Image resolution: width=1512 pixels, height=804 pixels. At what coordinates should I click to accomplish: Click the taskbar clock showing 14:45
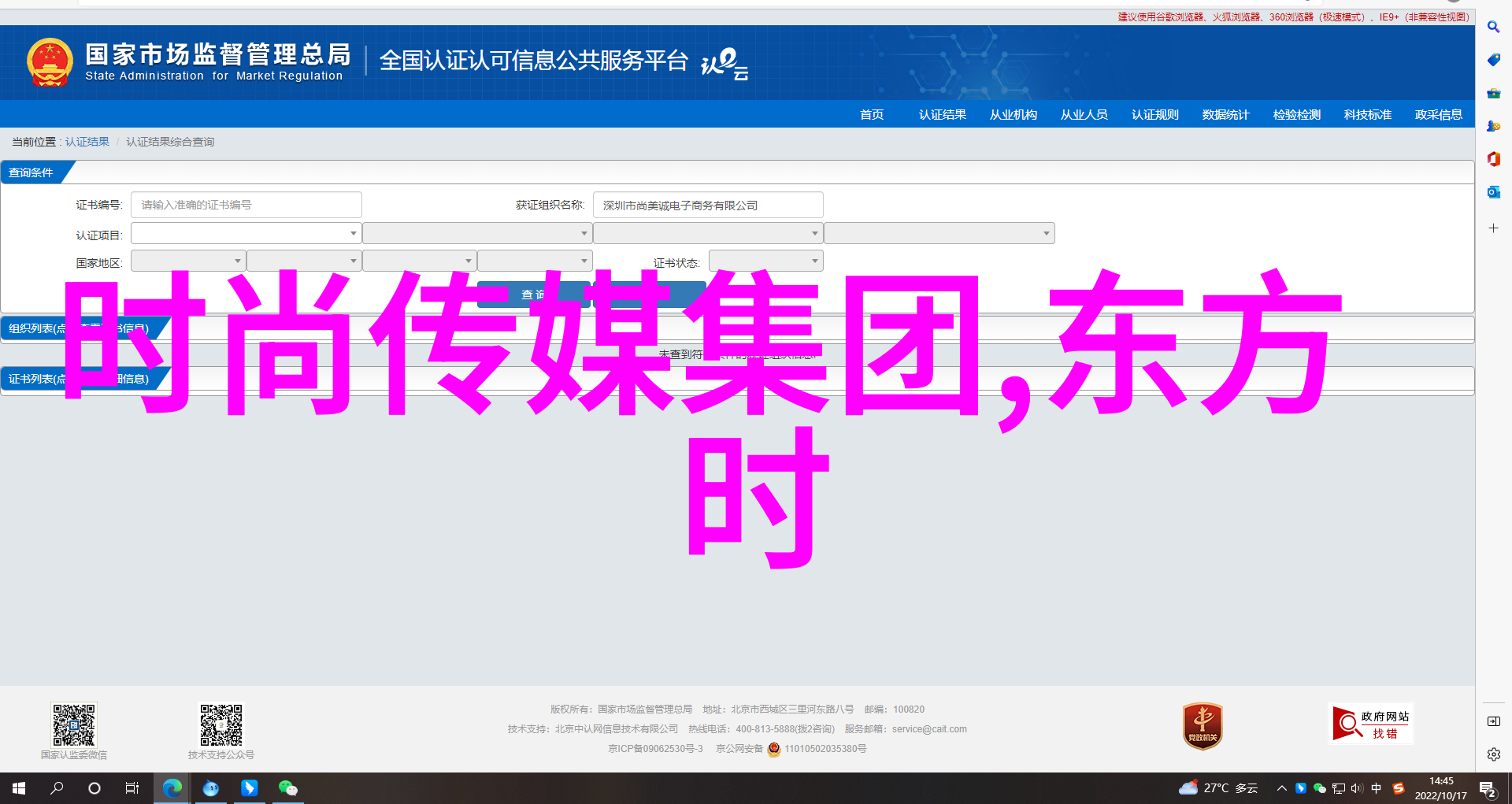point(1441,788)
